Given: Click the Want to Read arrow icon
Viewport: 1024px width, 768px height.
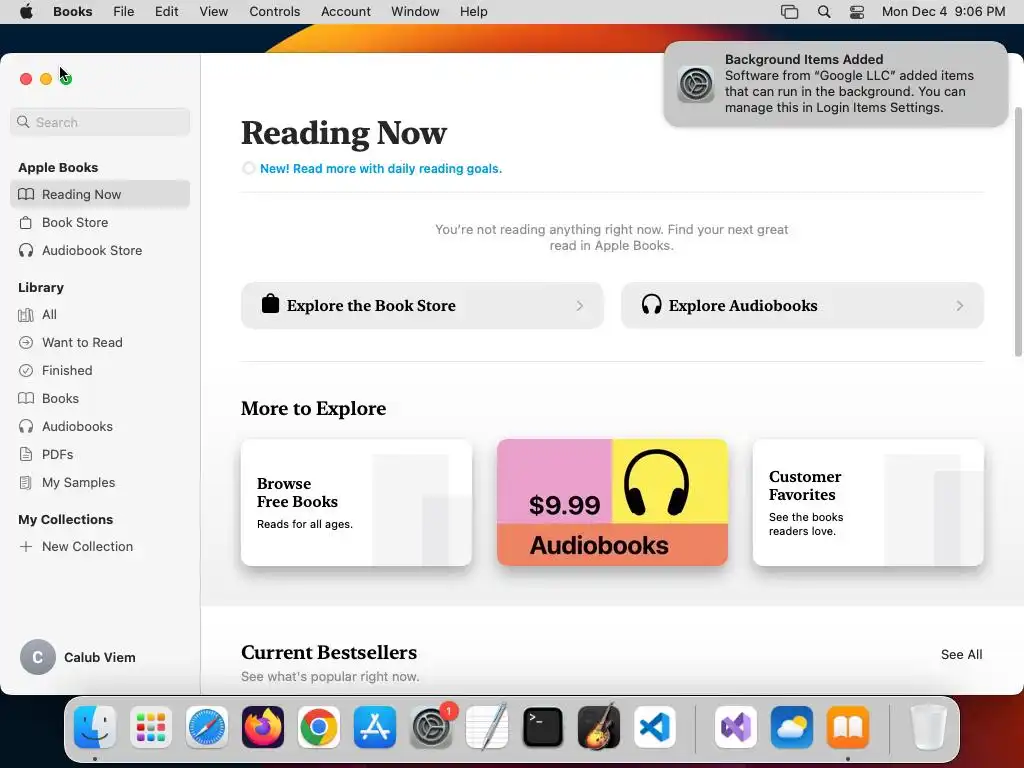Looking at the screenshot, I should (x=26, y=342).
